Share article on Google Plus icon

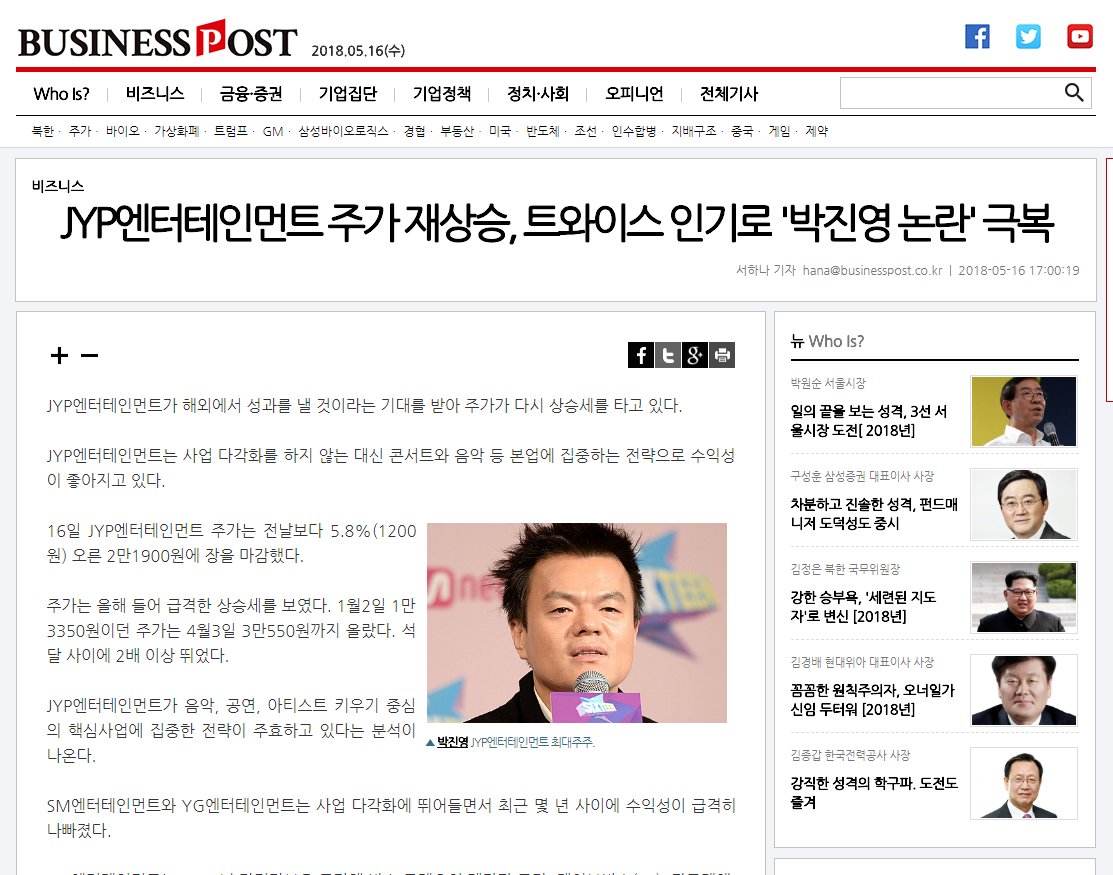click(695, 355)
